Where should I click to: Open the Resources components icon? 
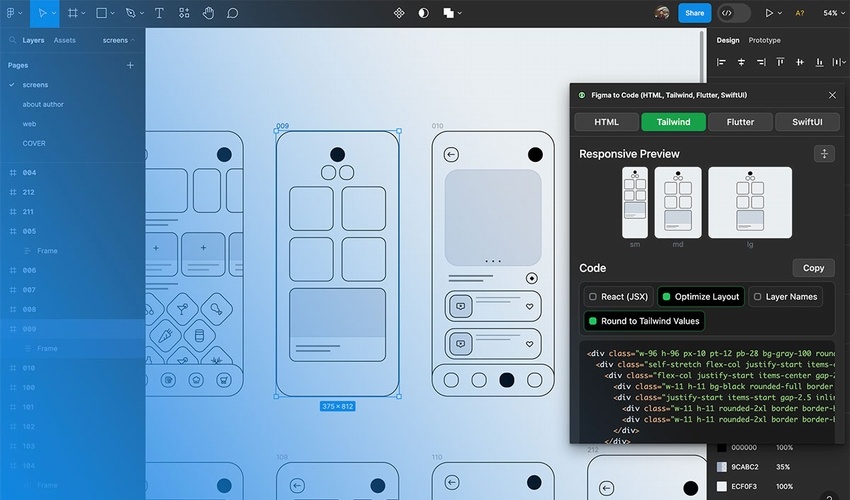tap(184, 13)
